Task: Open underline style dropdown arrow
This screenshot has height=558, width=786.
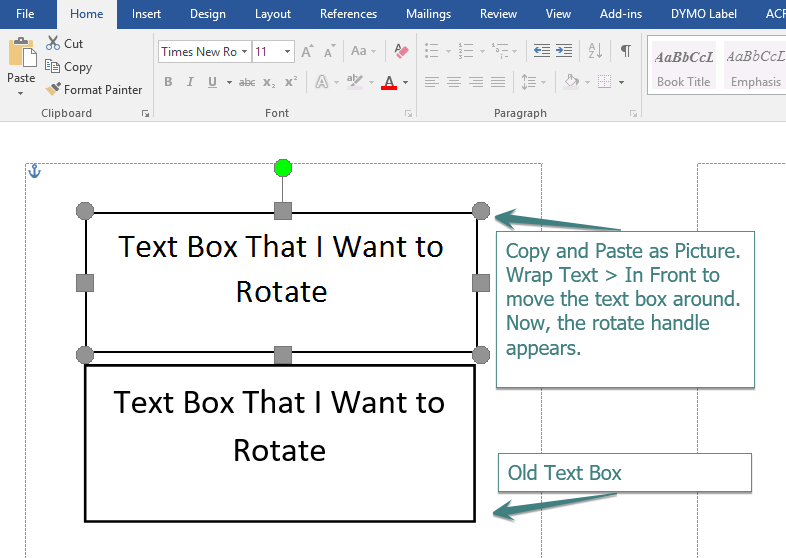Action: pyautogui.click(x=229, y=82)
